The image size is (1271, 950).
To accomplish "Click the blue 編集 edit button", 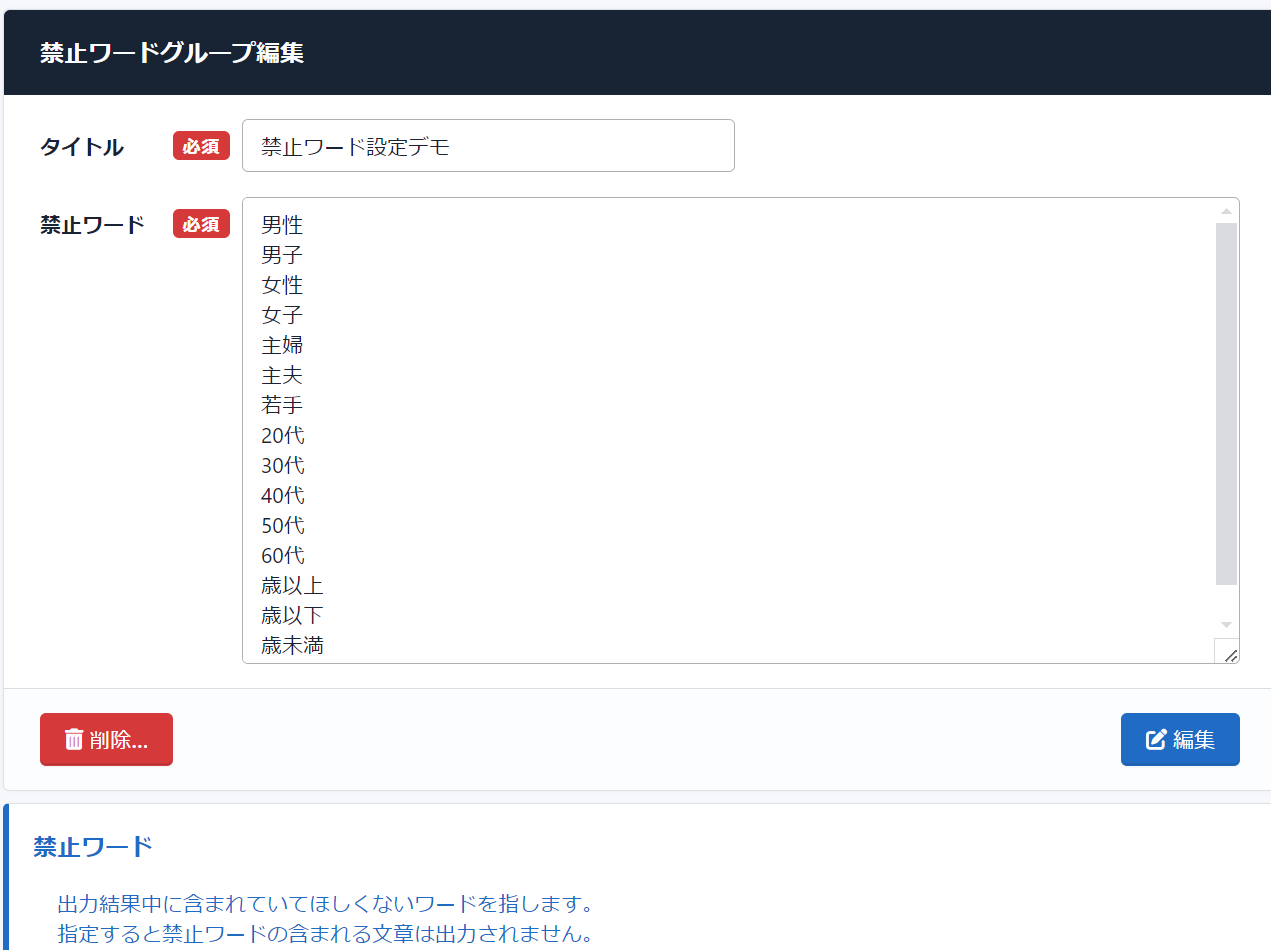I will 1180,739.
